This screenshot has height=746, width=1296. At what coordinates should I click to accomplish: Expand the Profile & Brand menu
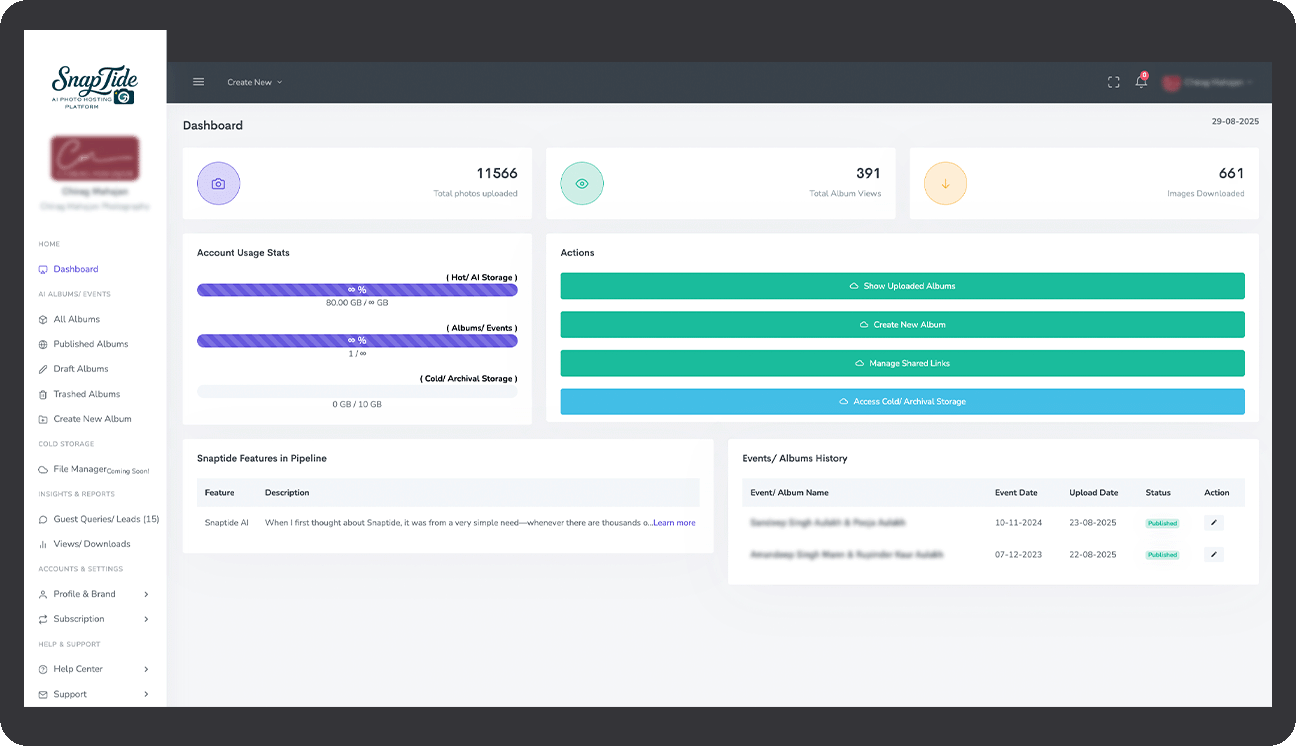[94, 594]
